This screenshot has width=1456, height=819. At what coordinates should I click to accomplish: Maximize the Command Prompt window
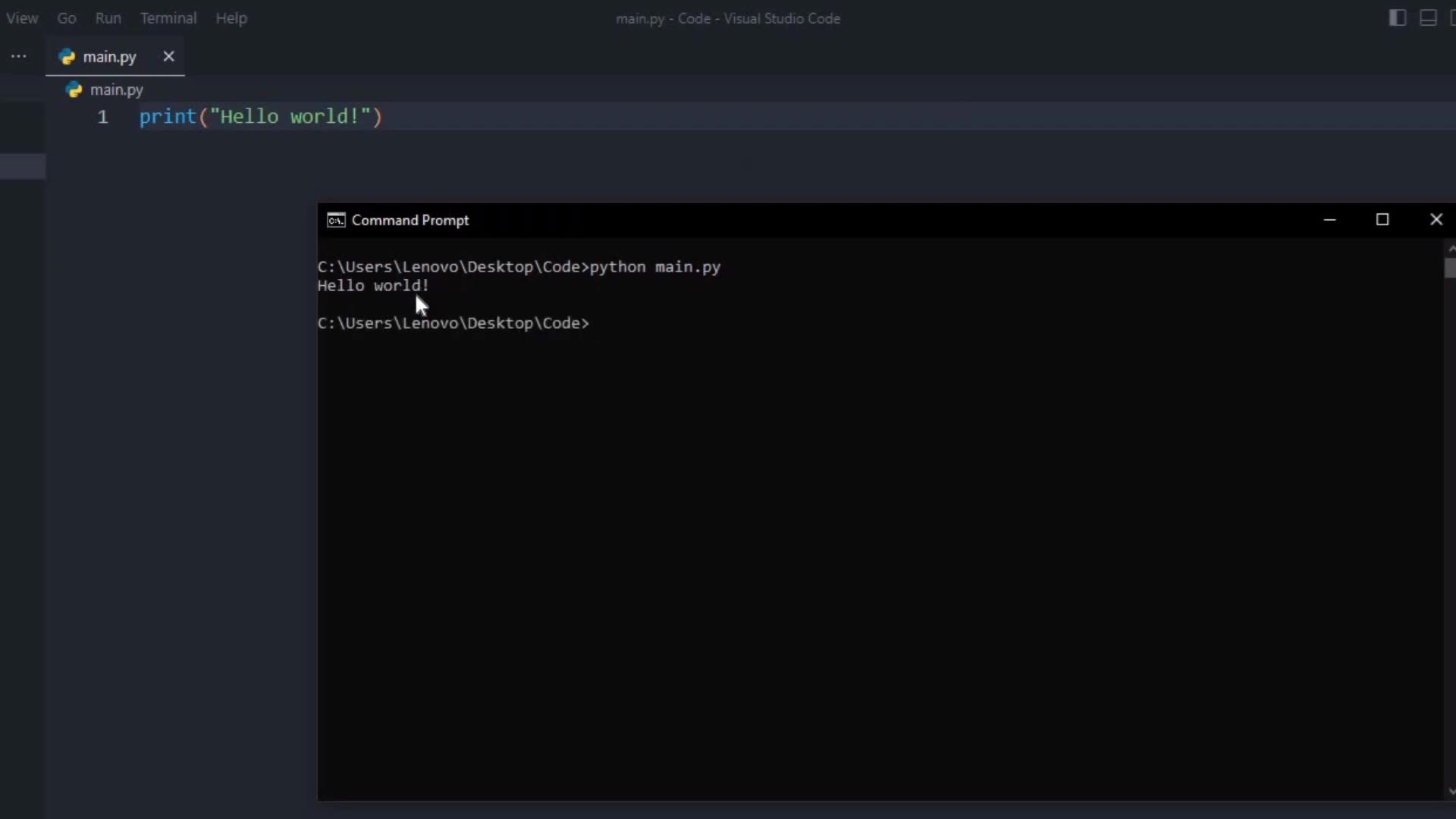click(1382, 220)
